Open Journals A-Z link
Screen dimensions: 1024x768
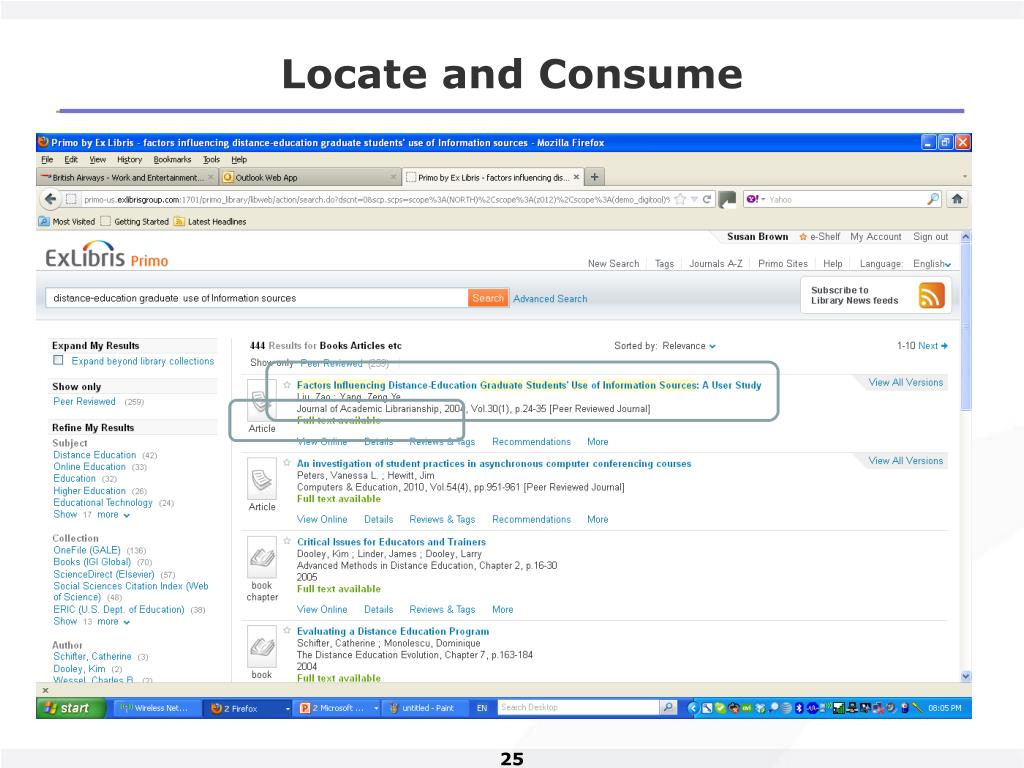pyautogui.click(x=716, y=264)
